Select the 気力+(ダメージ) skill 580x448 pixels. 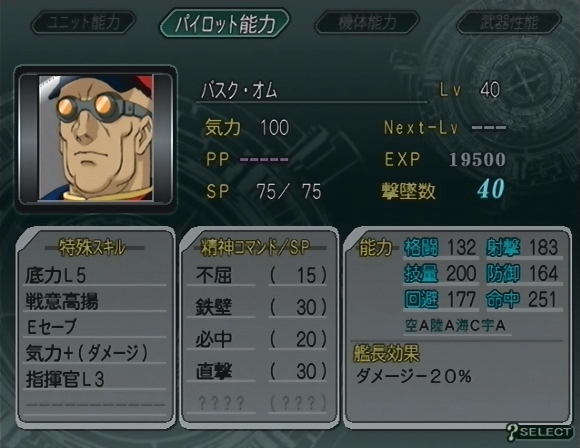click(95, 353)
